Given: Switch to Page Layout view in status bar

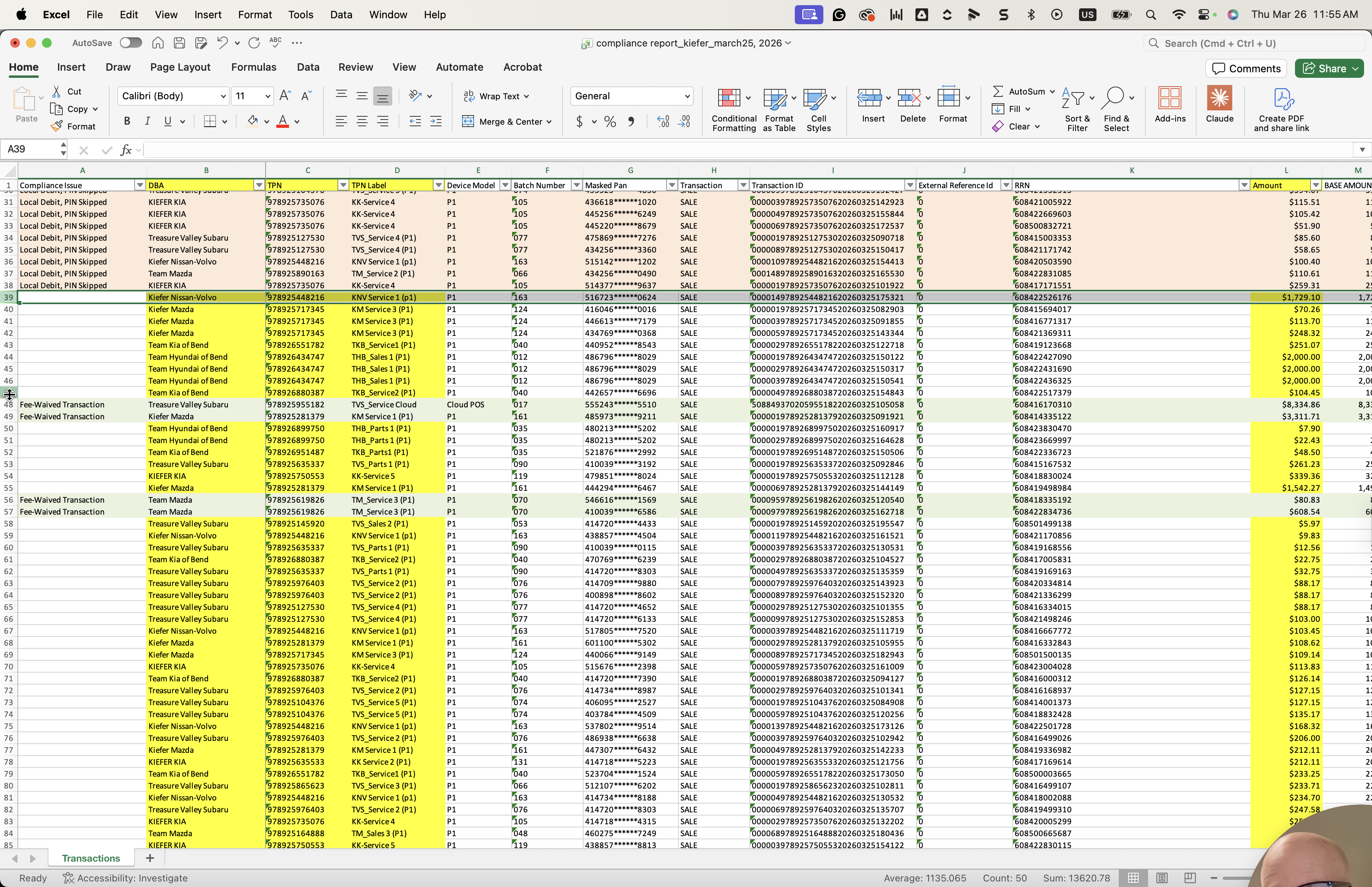Looking at the screenshot, I should tap(1162, 878).
